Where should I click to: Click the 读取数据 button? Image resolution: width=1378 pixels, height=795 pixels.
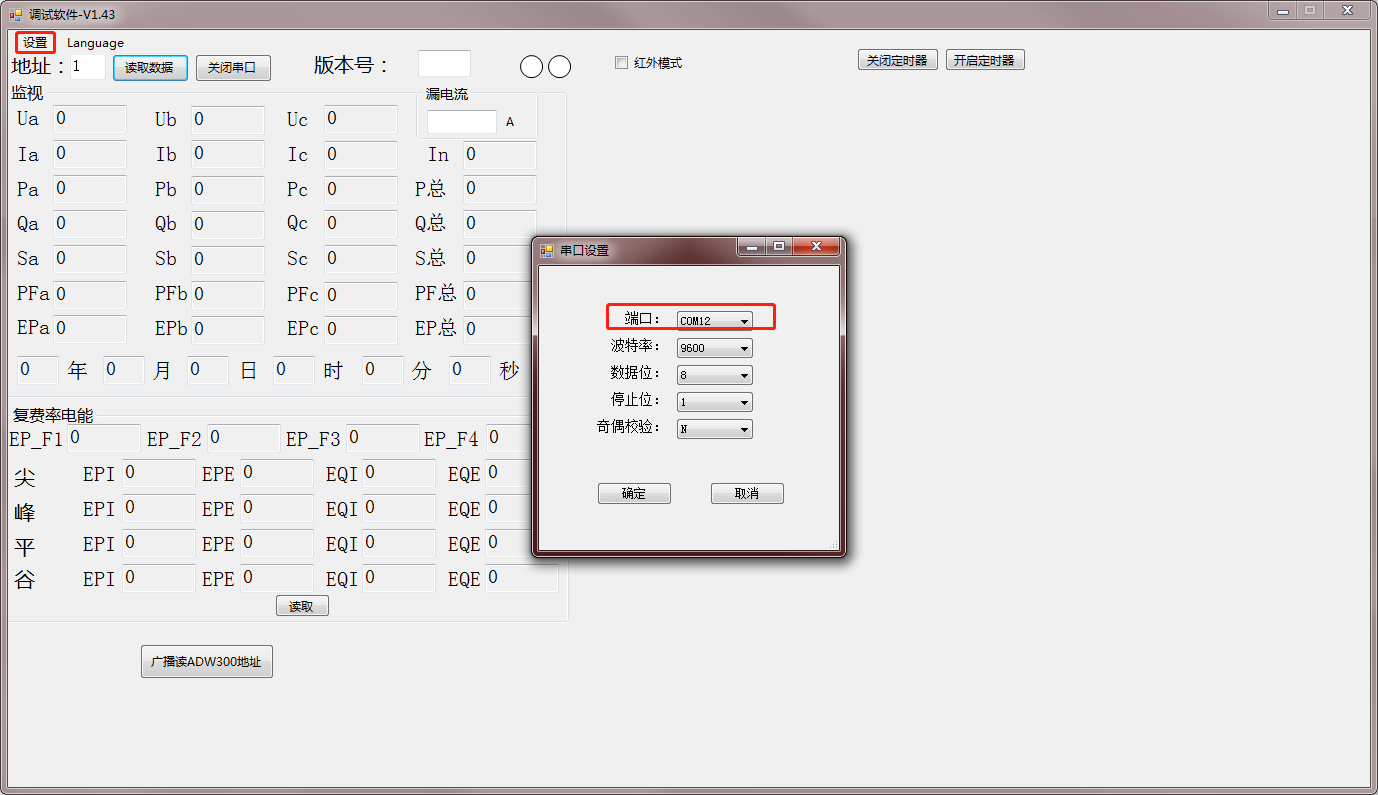coord(150,68)
